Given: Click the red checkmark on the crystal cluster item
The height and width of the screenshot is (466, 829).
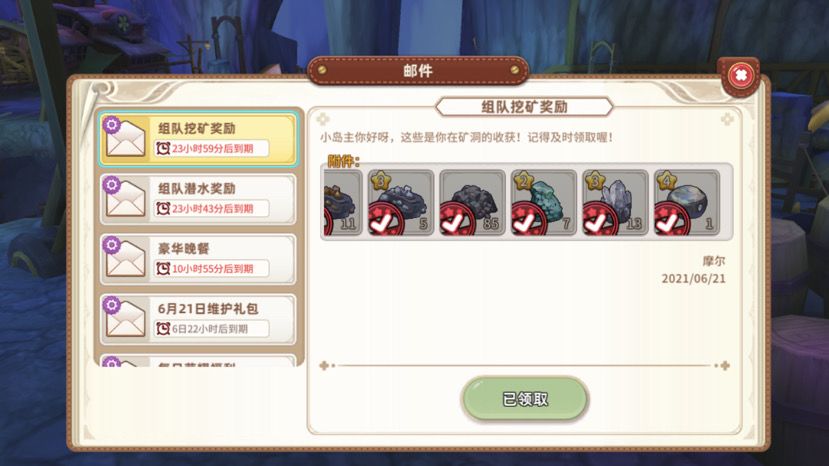Looking at the screenshot, I should [600, 220].
